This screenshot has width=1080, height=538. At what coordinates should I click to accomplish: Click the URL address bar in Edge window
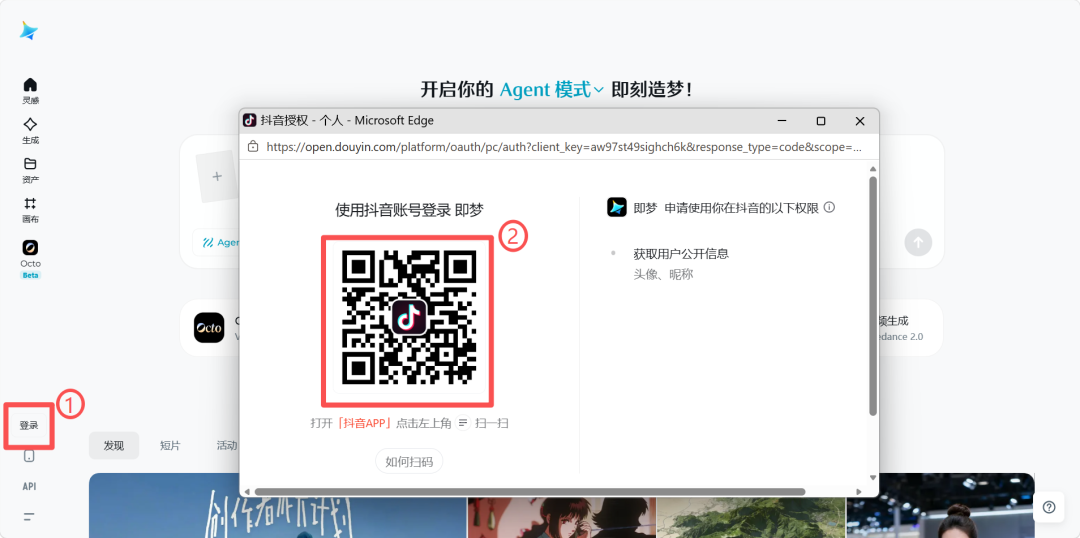coord(563,147)
